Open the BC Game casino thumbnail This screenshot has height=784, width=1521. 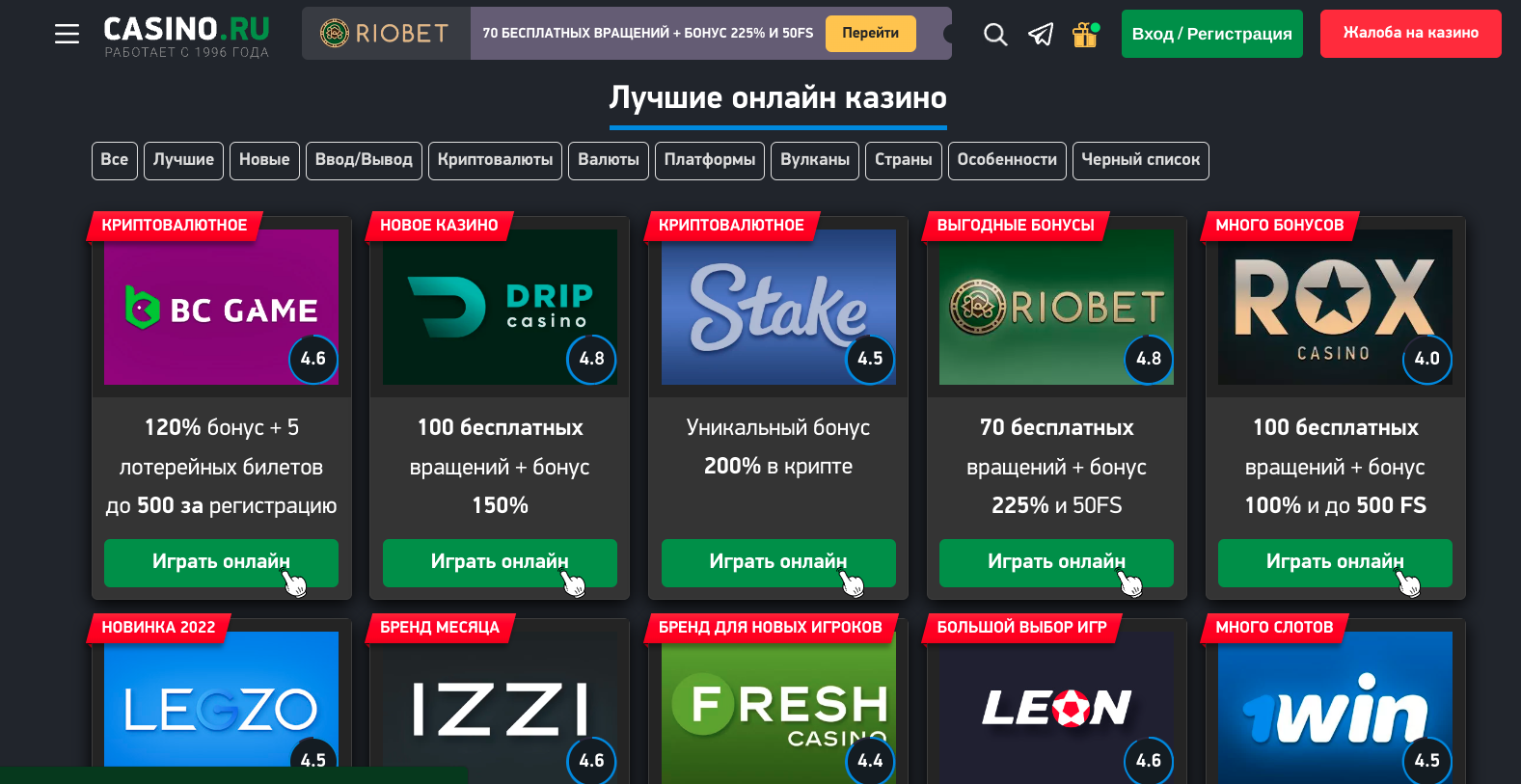(221, 307)
